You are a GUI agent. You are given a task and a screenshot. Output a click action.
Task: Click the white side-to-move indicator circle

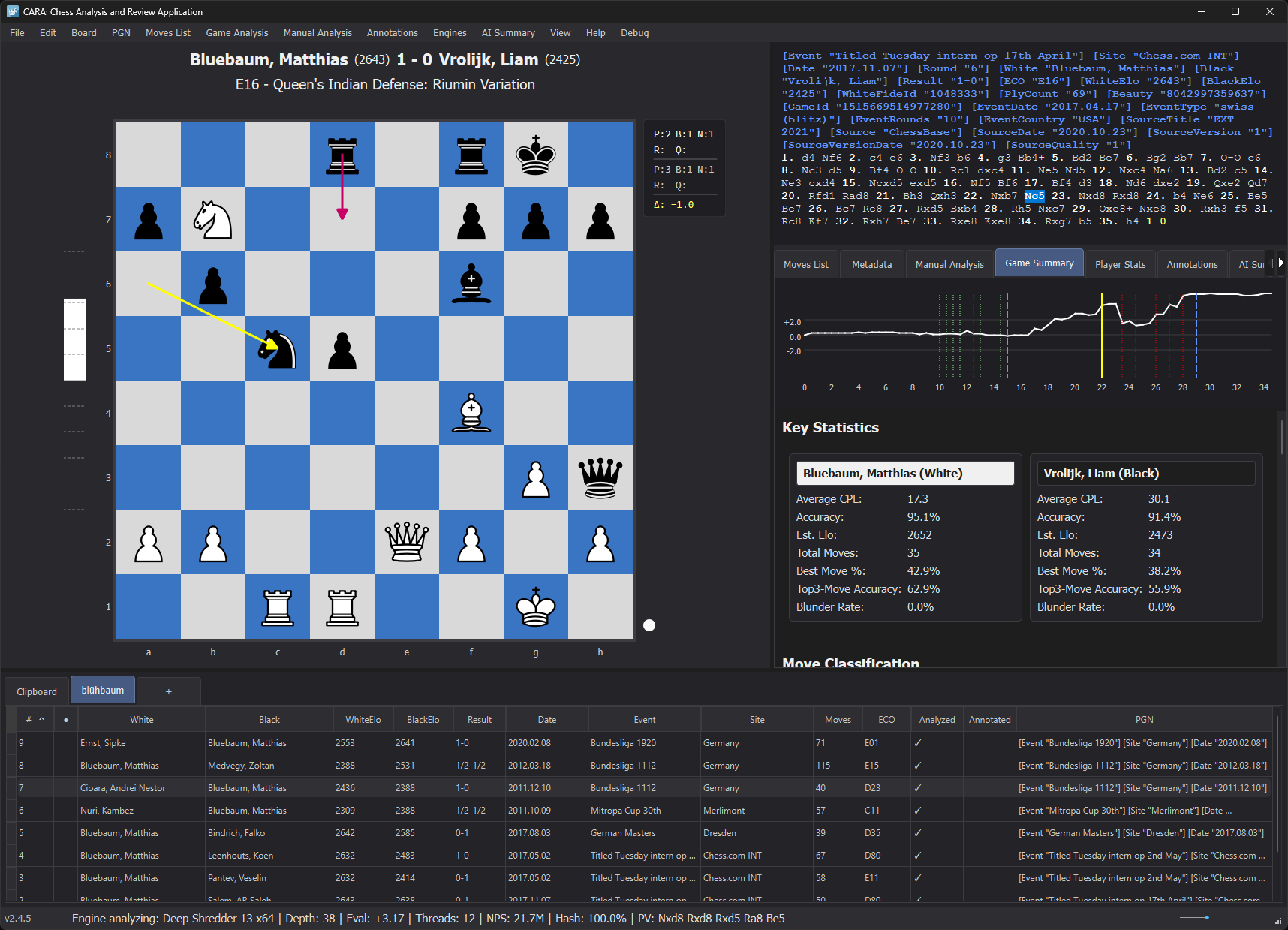pyautogui.click(x=649, y=625)
